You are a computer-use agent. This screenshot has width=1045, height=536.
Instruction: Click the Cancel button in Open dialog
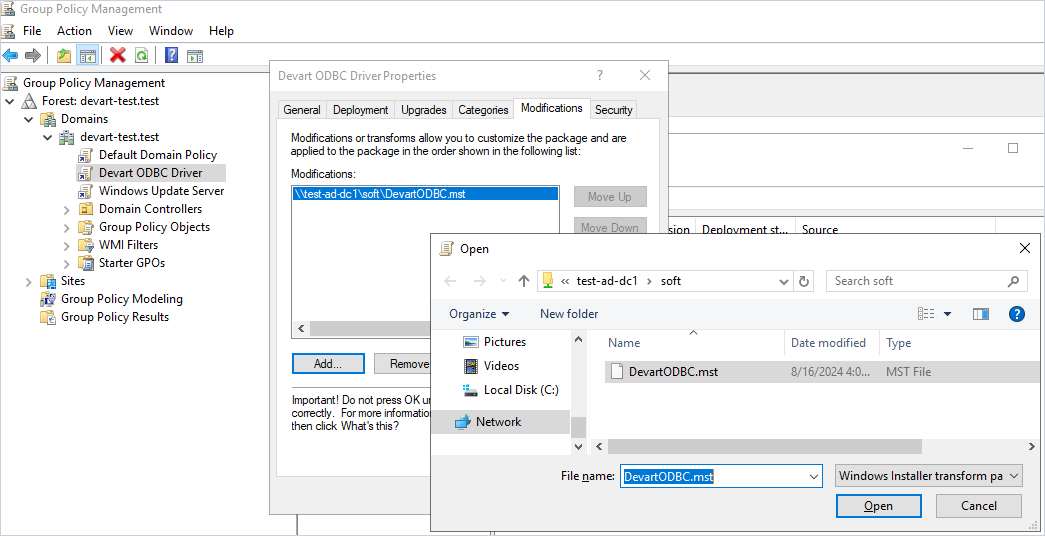(978, 506)
